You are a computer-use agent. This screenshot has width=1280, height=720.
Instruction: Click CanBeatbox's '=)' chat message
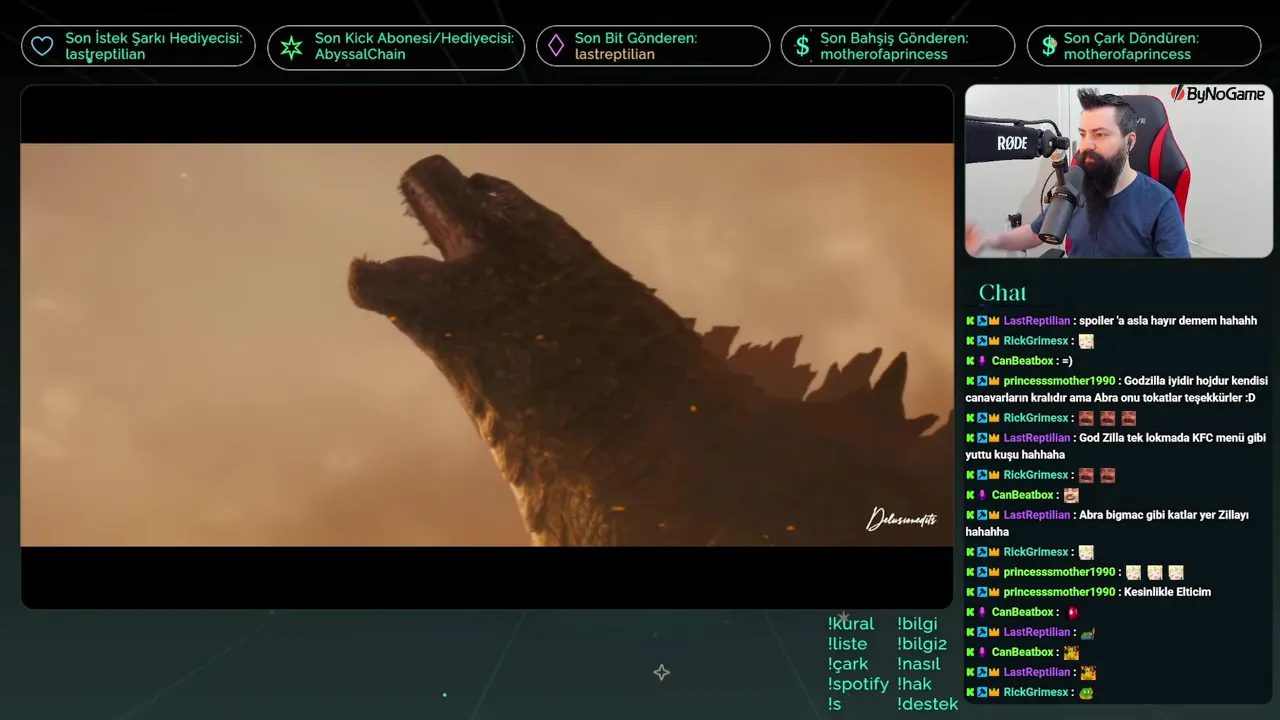coord(1019,361)
